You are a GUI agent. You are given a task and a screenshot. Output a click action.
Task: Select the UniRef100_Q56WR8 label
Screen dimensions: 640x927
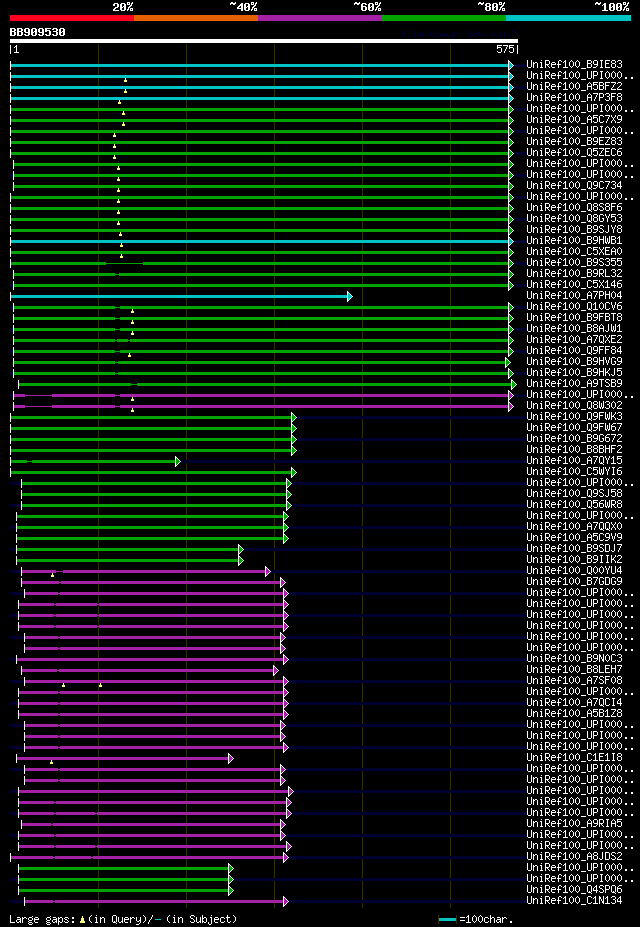point(574,504)
